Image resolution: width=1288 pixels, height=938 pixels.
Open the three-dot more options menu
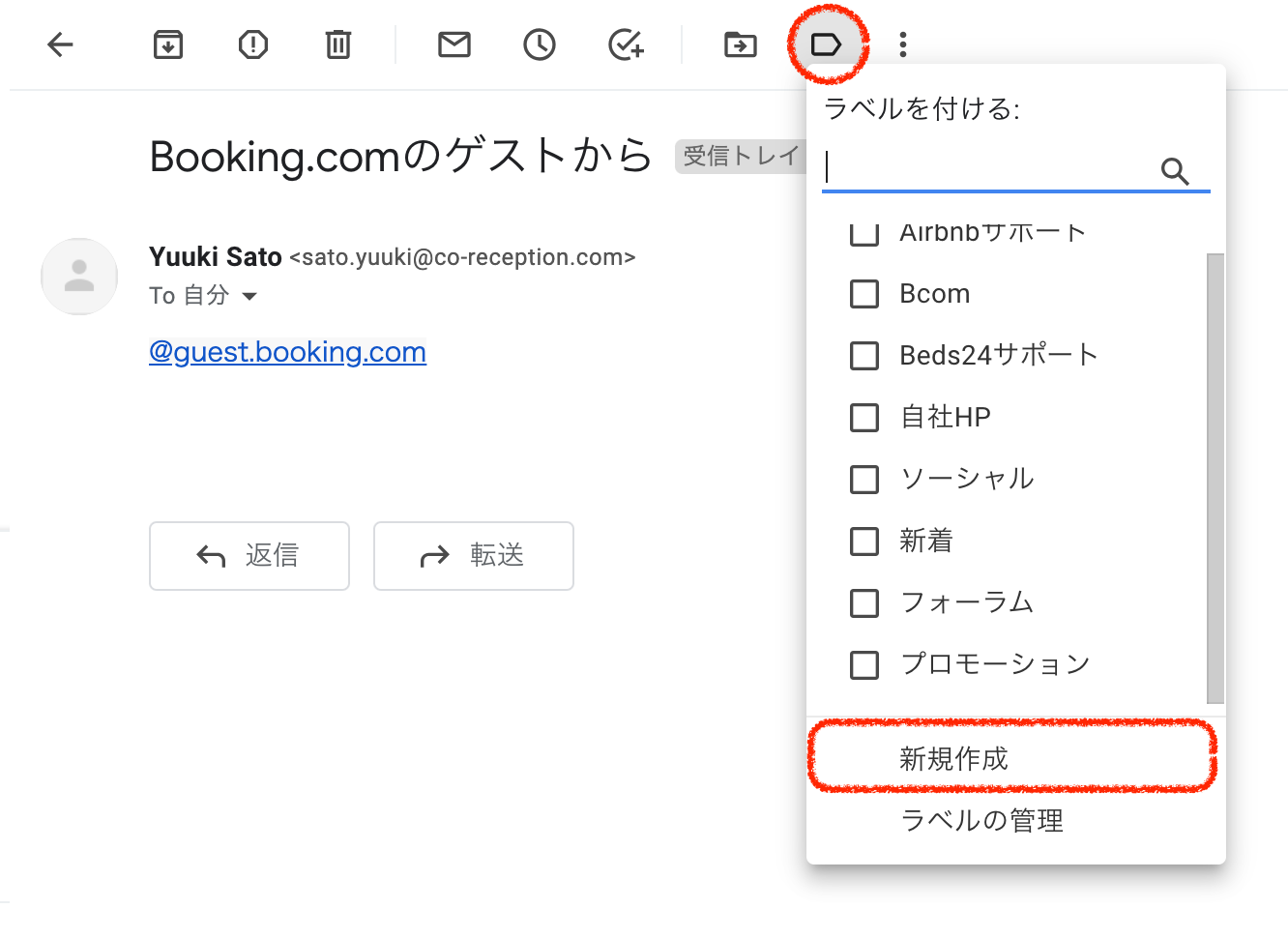(x=902, y=44)
